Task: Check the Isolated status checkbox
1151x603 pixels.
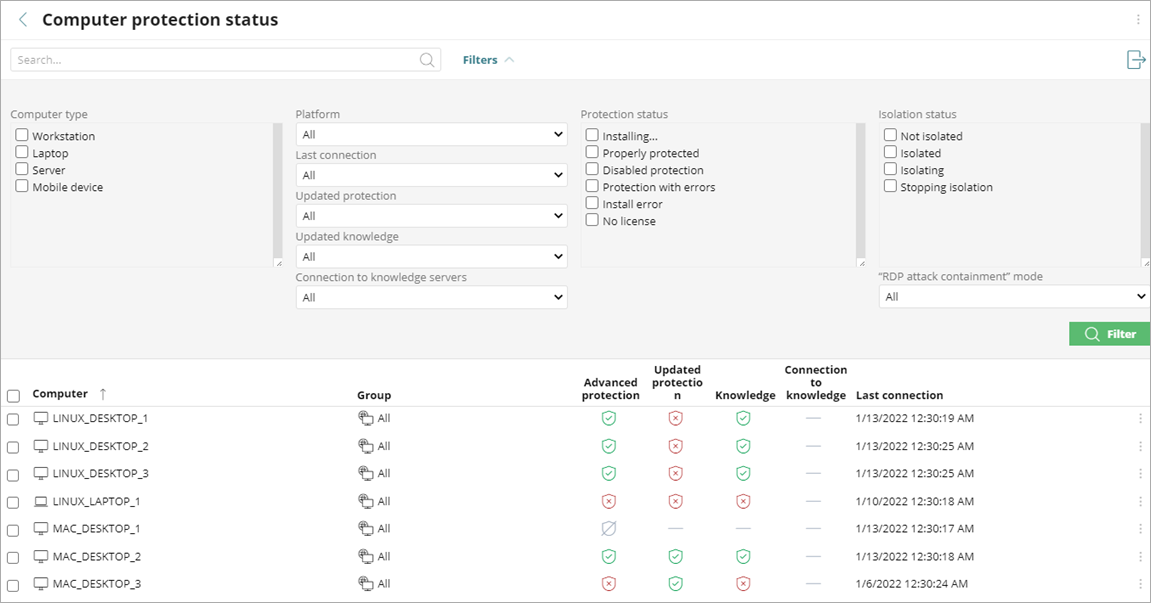Action: coord(891,152)
